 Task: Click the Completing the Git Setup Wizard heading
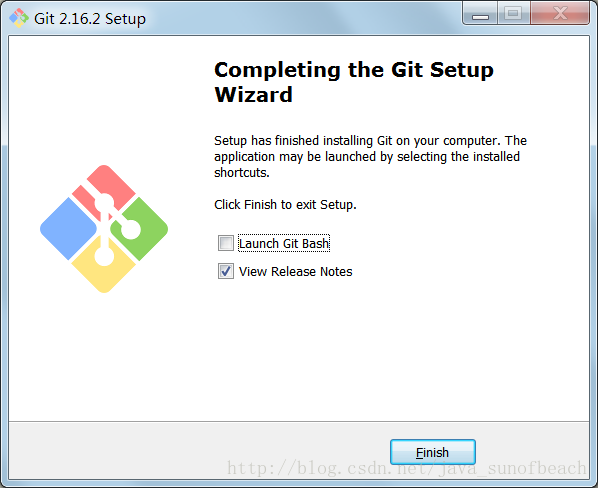(x=354, y=82)
